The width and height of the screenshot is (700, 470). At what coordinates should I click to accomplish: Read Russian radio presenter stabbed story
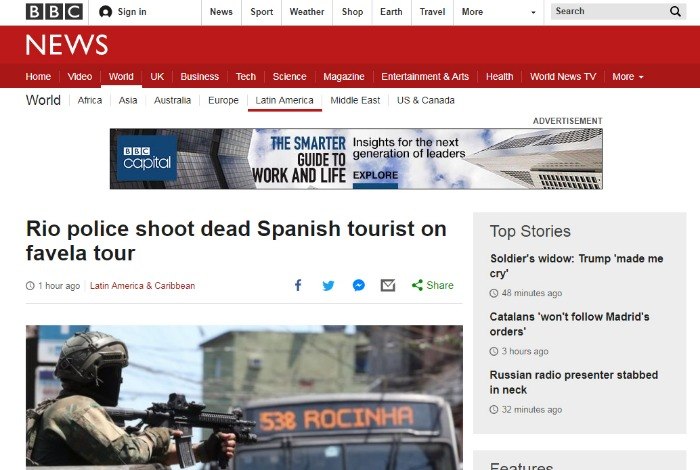(x=573, y=382)
